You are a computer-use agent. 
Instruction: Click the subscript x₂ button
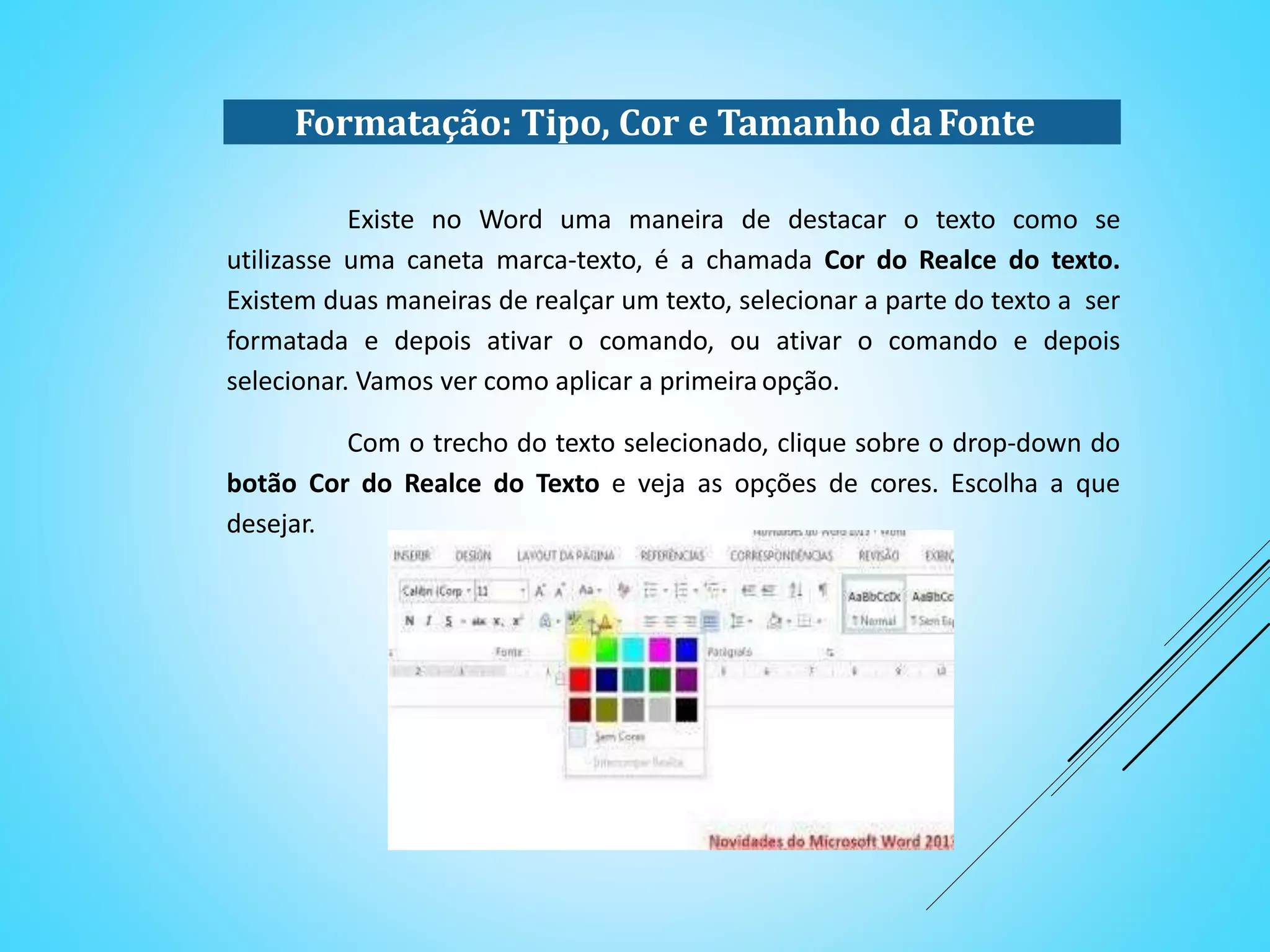point(498,622)
